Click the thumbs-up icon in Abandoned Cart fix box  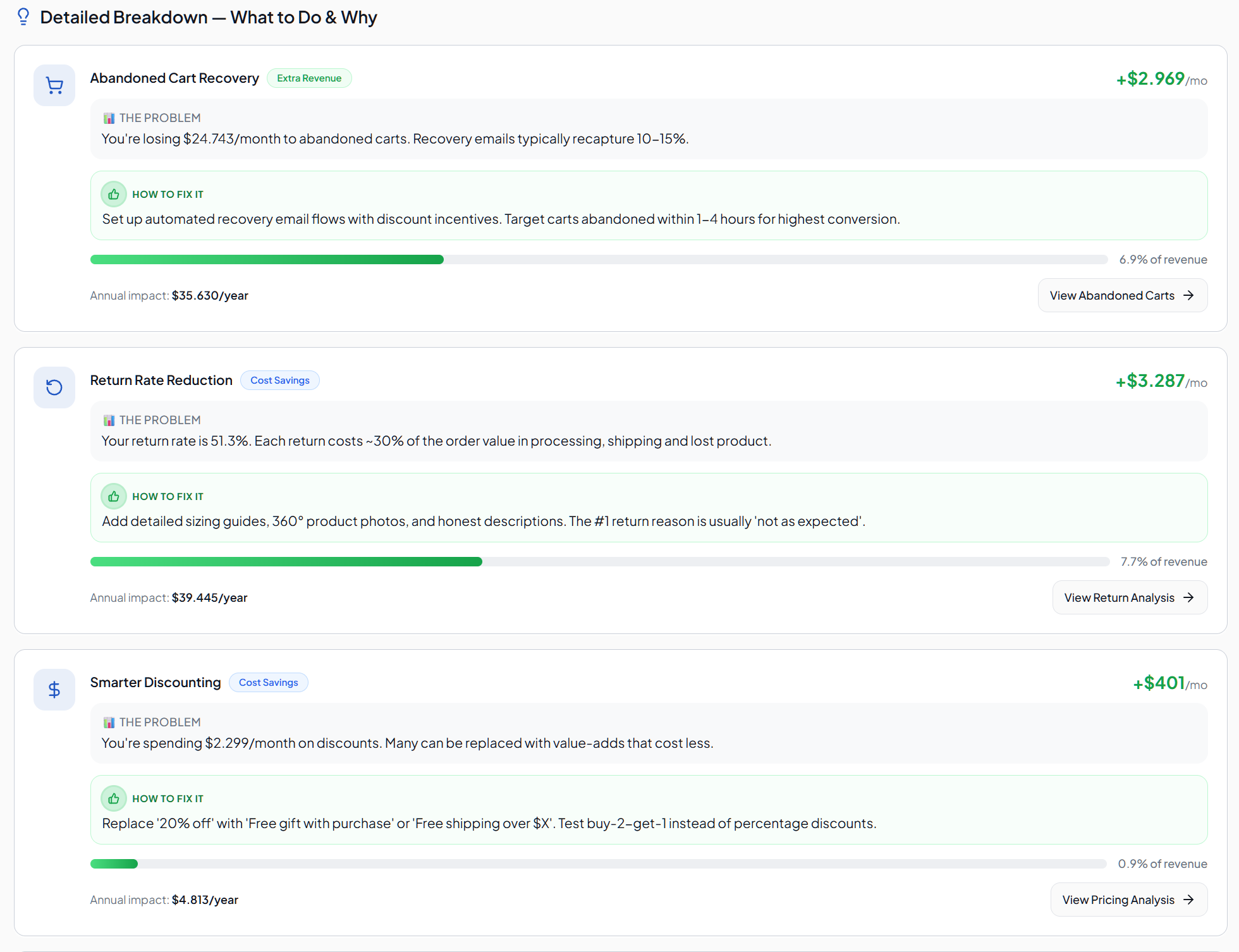[x=114, y=194]
